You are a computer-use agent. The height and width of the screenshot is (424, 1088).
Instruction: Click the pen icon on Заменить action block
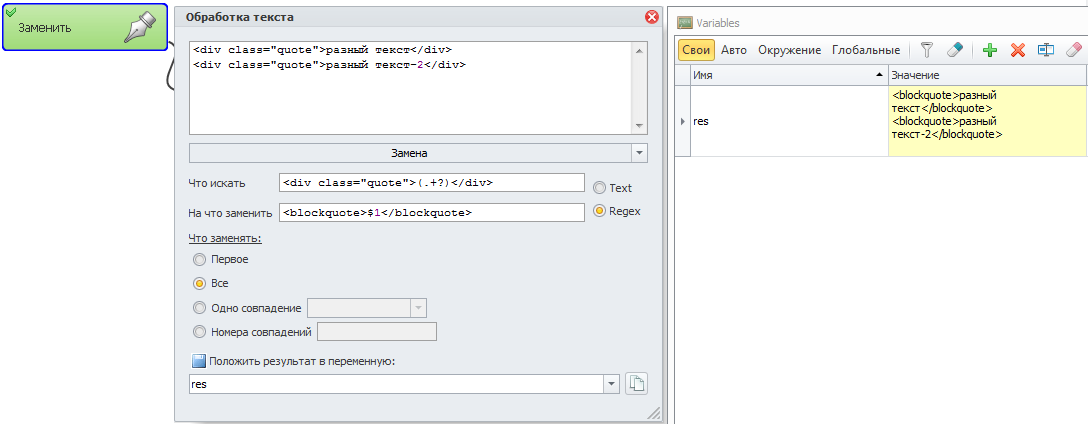click(142, 27)
